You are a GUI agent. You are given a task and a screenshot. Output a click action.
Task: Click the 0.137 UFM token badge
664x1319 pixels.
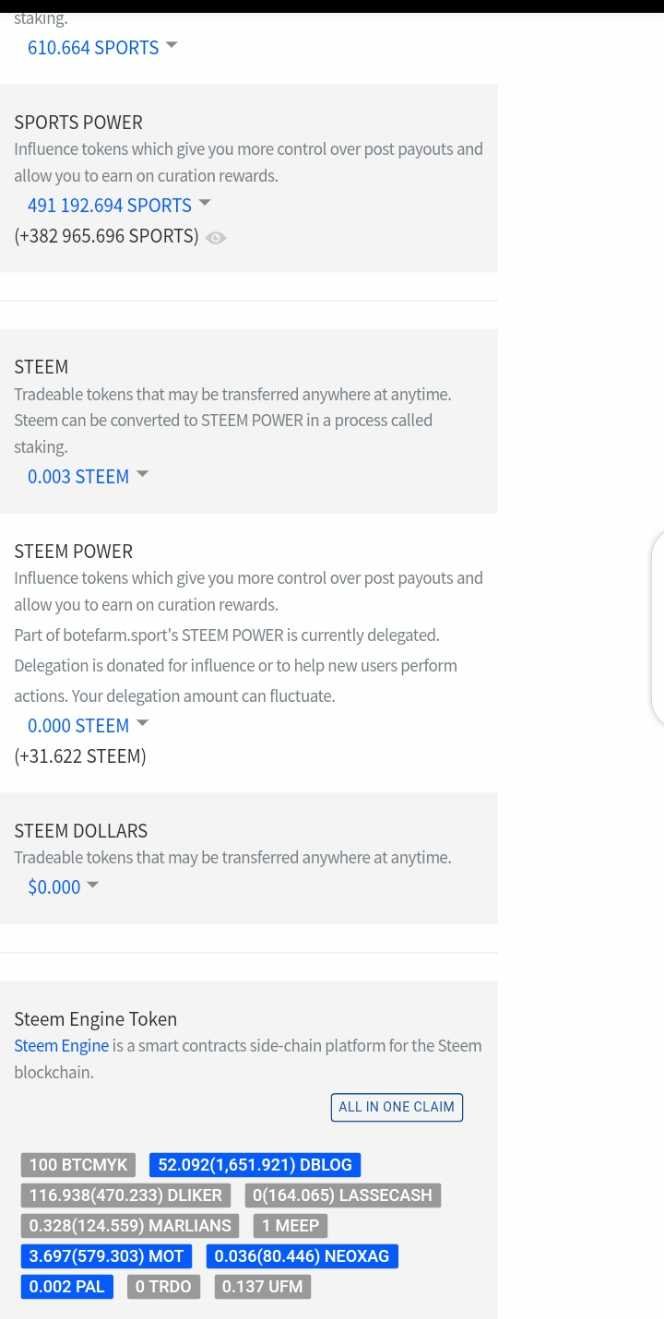pyautogui.click(x=263, y=1286)
